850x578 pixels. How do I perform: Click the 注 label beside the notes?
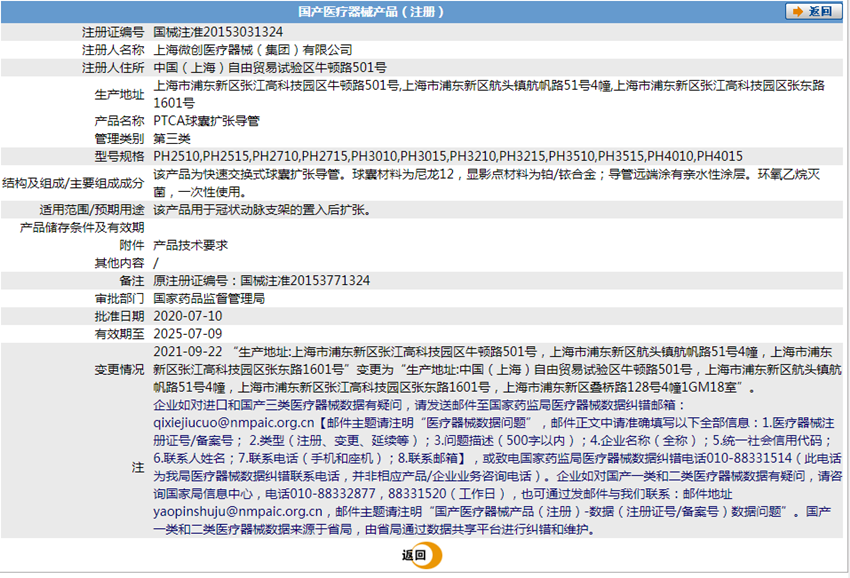138,468
